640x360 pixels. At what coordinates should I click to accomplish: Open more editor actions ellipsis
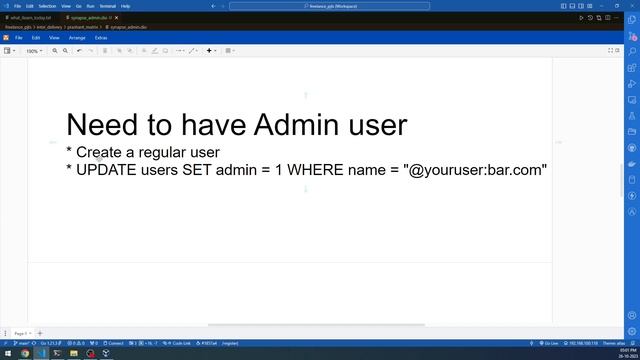pyautogui.click(x=616, y=18)
